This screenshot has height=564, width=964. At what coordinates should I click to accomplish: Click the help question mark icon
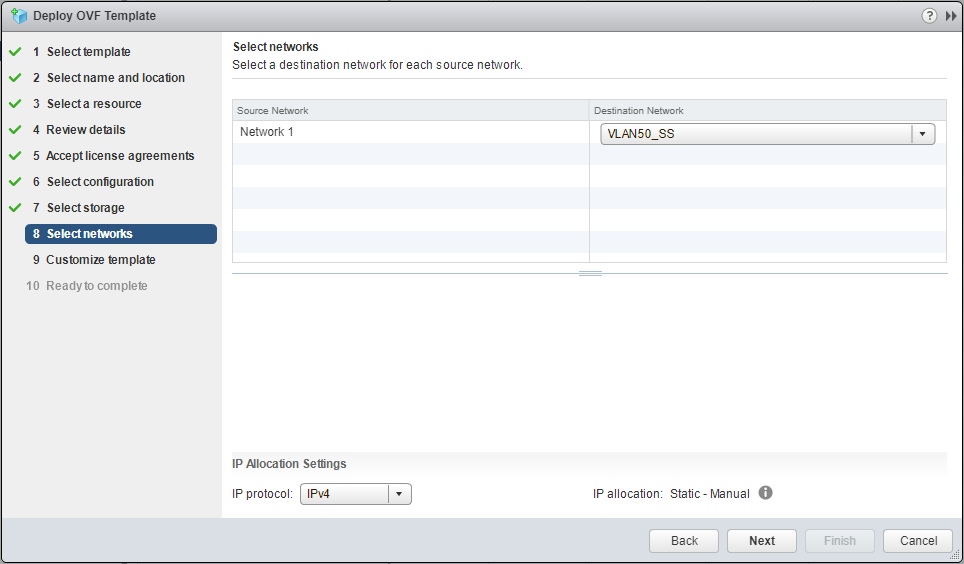[x=929, y=16]
